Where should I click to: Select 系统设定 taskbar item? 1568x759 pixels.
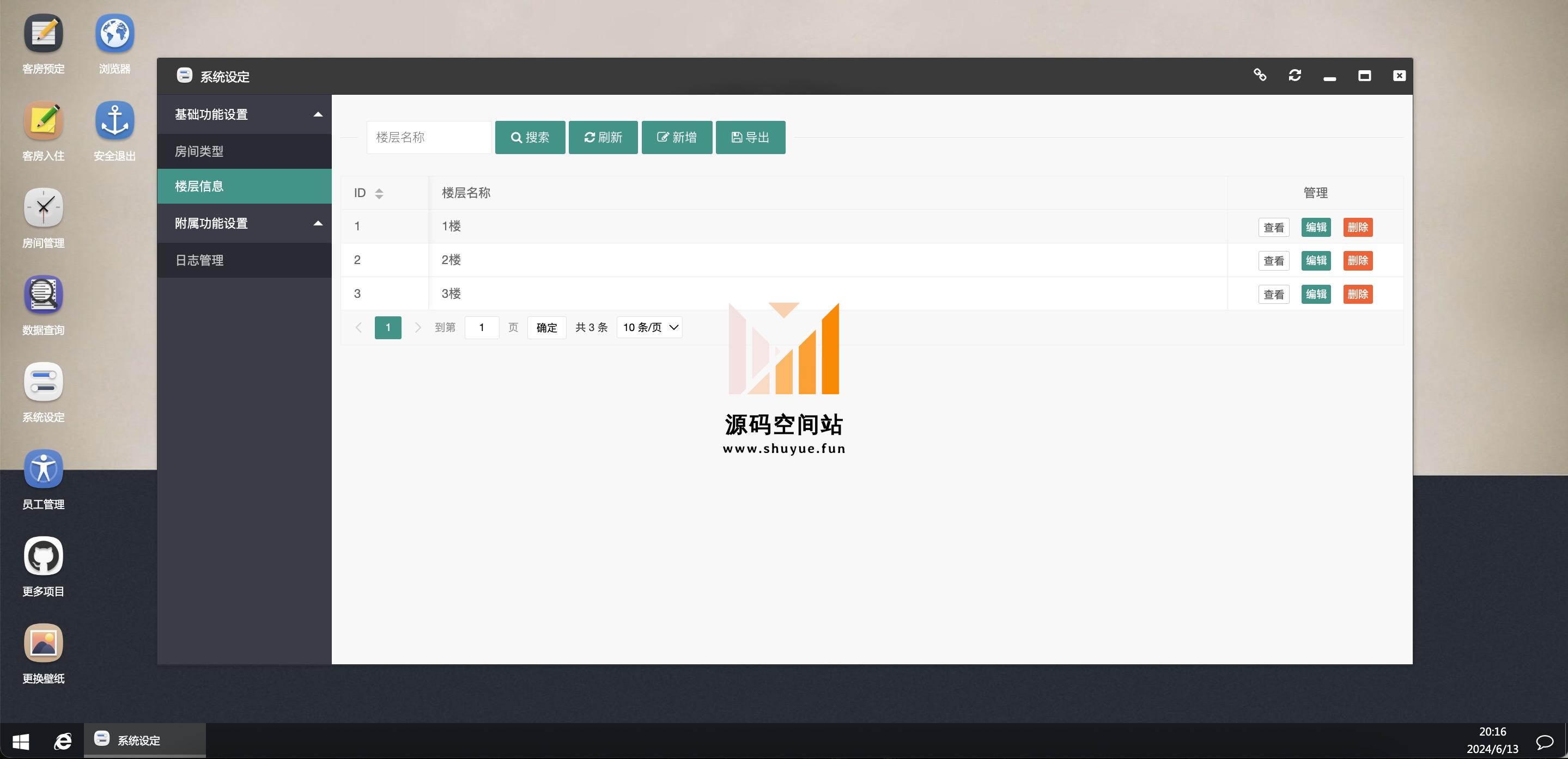click(145, 740)
